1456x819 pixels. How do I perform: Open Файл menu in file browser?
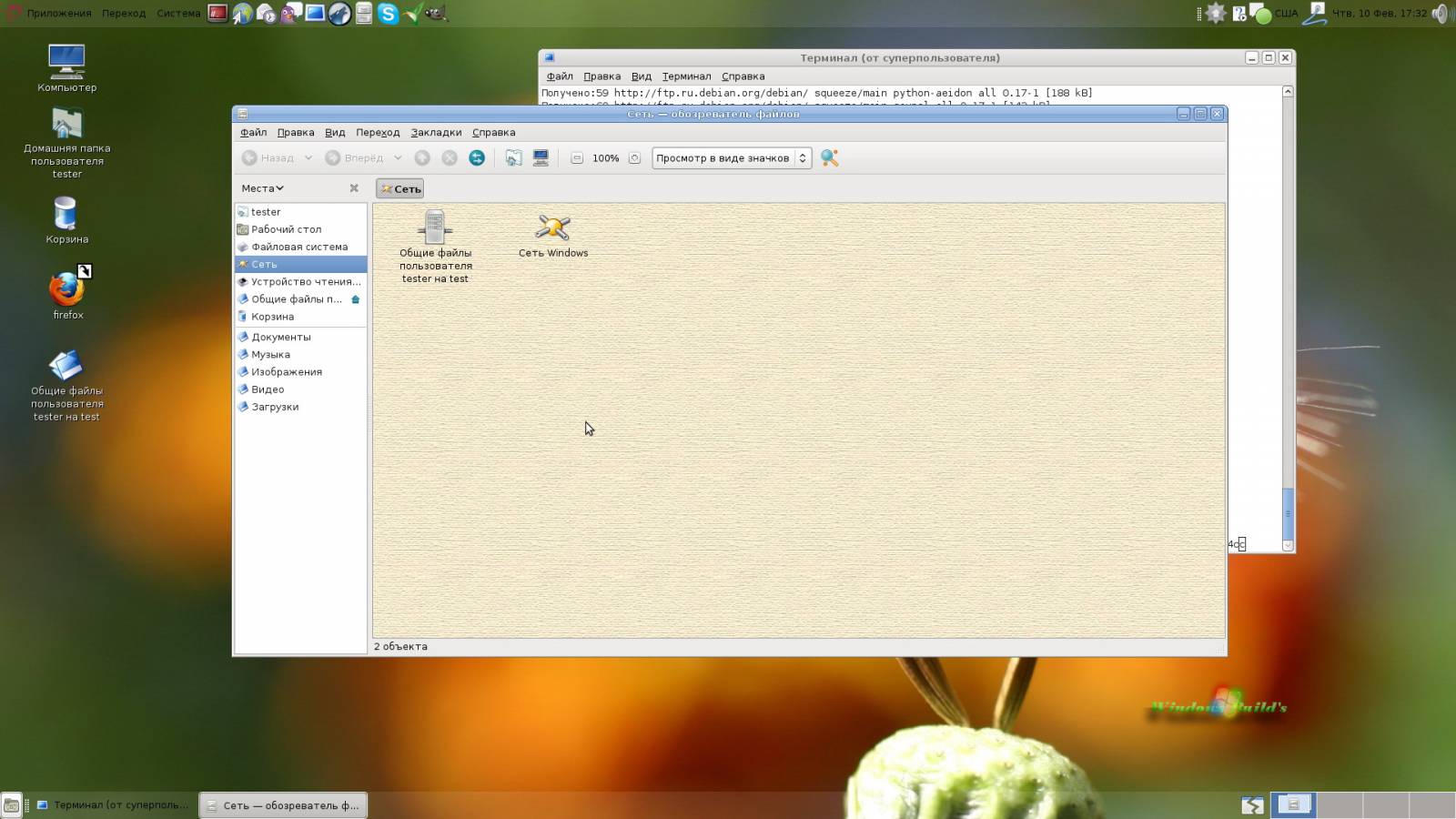[x=253, y=132]
